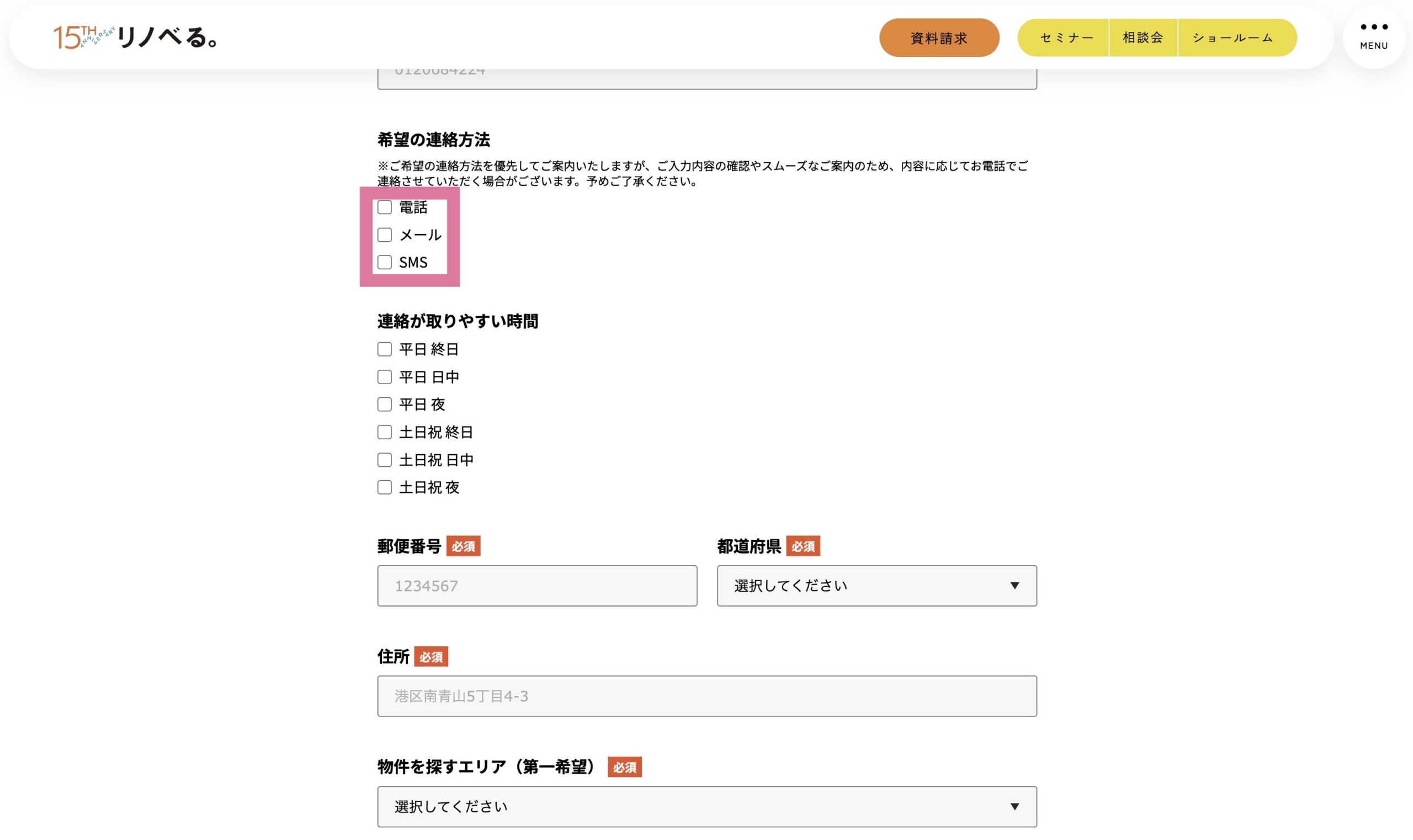The height and width of the screenshot is (840, 1413).
Task: Select the 平日 終日 time checkbox
Action: click(384, 349)
